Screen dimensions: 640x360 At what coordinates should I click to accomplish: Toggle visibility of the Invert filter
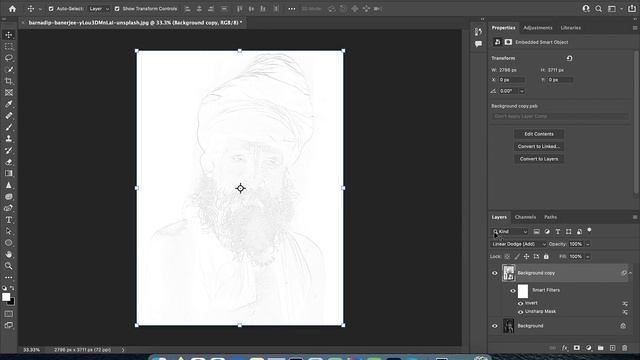(520, 303)
